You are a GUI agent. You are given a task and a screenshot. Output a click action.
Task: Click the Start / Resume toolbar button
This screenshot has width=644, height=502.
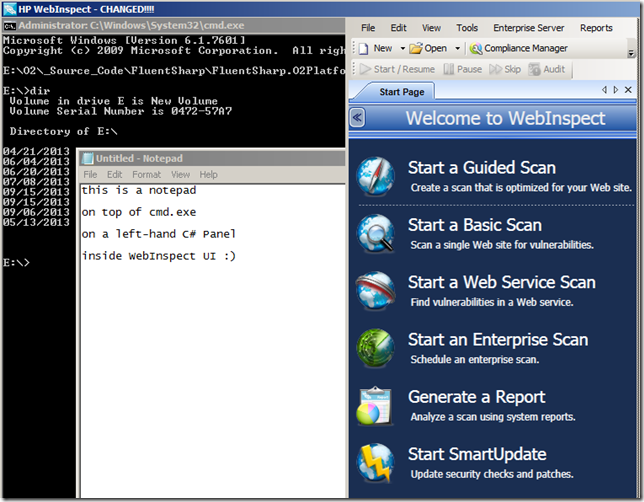397,69
